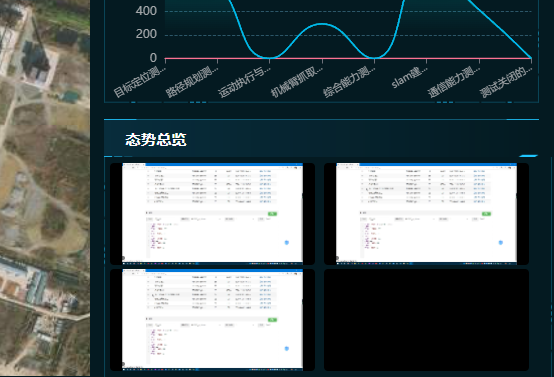Click the blue shield icon in bottom-left feed
The width and height of the screenshot is (554, 377).
tap(287, 348)
